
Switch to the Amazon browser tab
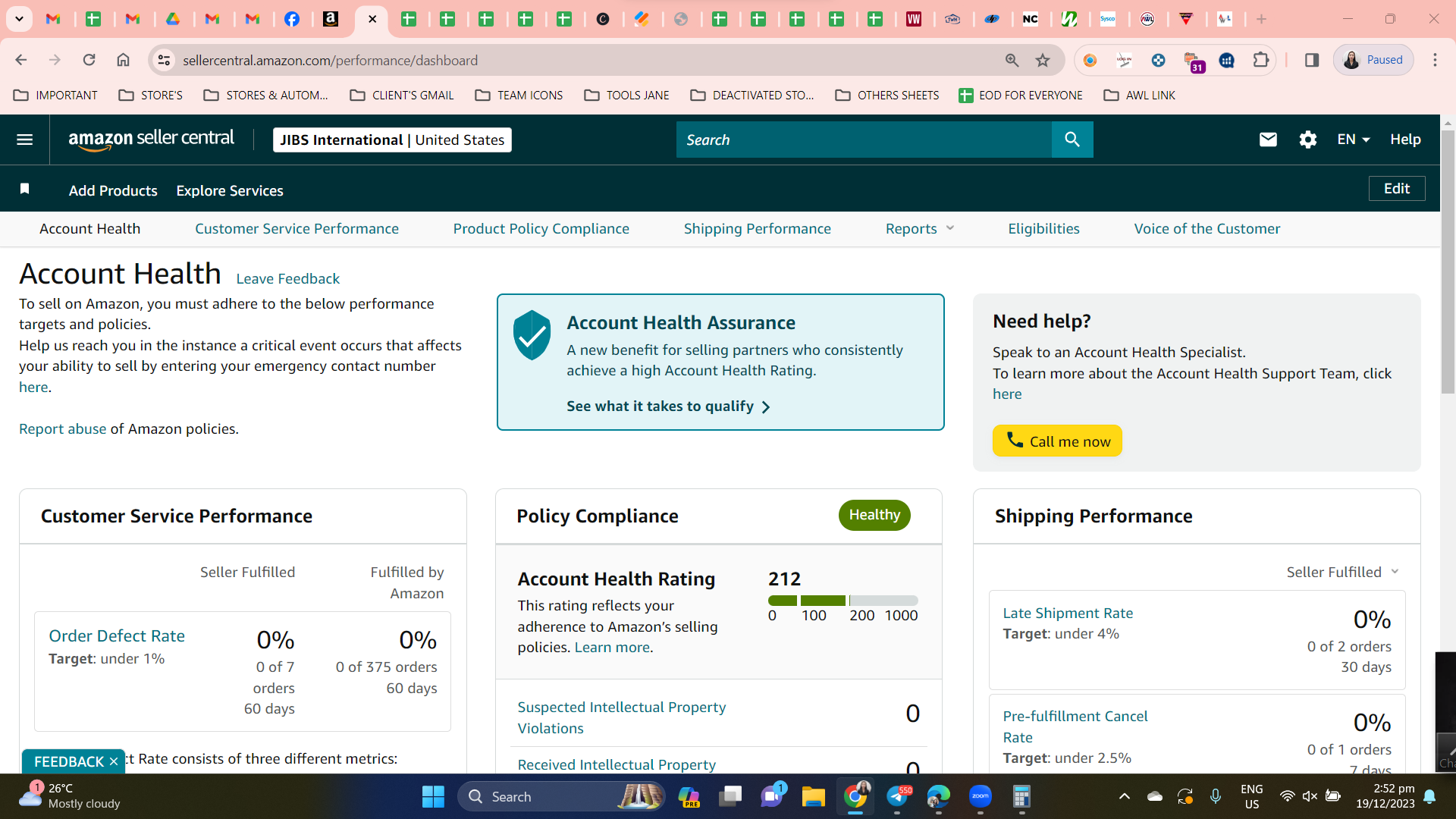[x=331, y=20]
